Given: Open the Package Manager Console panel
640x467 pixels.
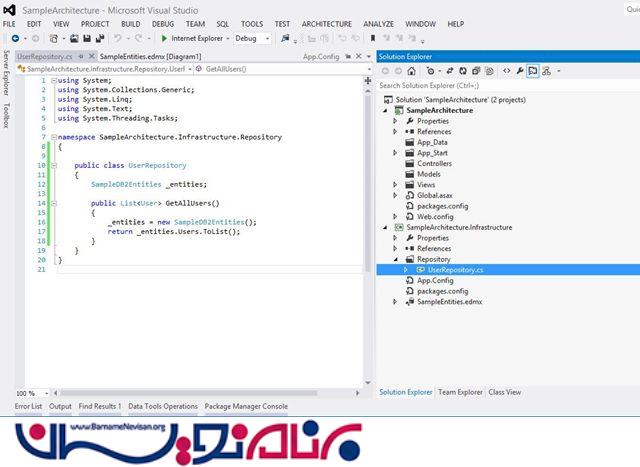Looking at the screenshot, I should [246, 406].
